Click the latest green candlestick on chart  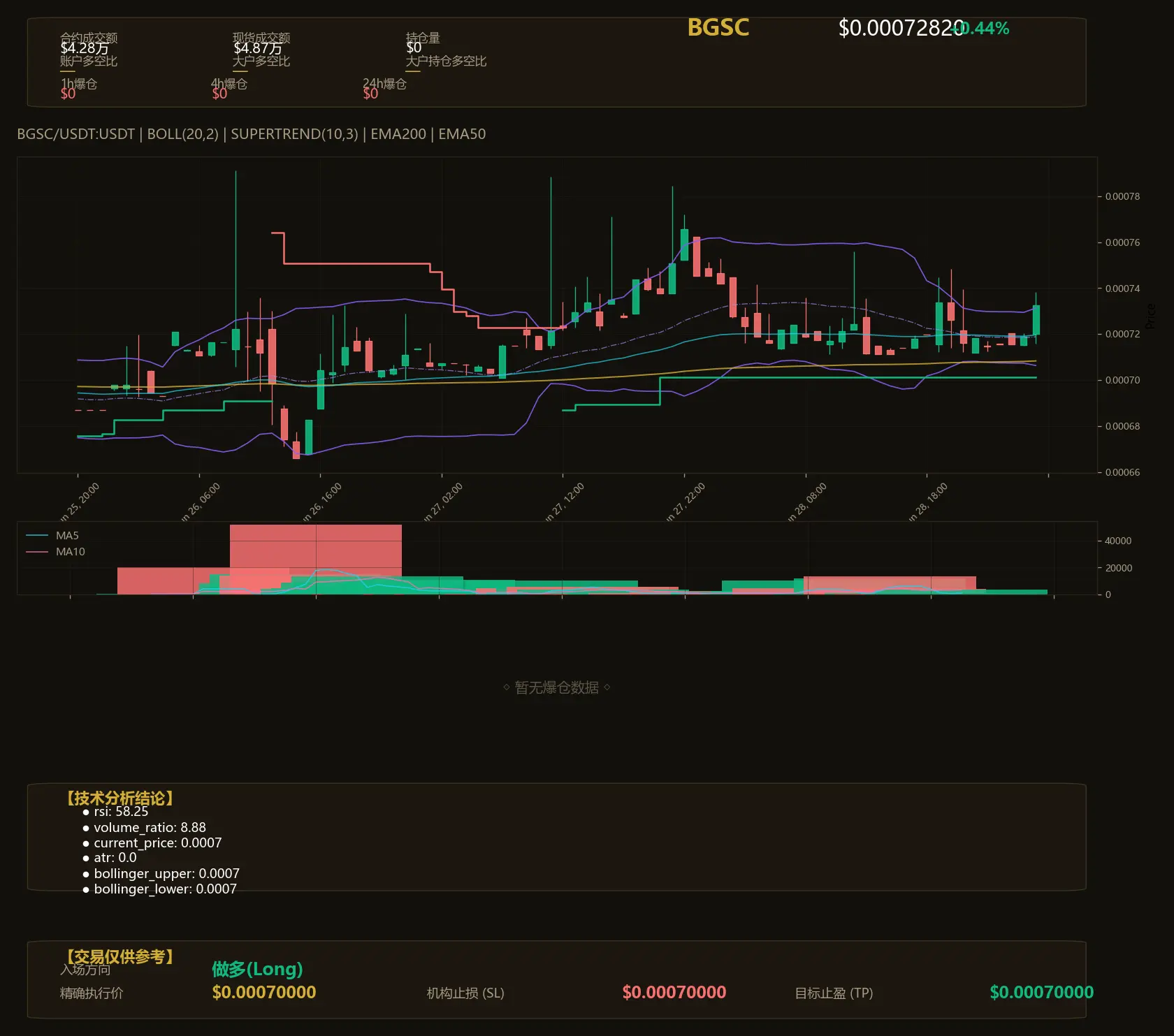click(1036, 320)
